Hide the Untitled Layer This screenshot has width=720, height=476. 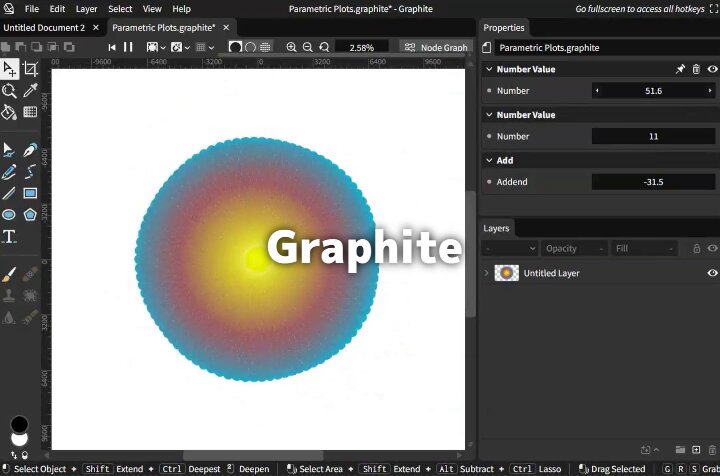(x=712, y=273)
